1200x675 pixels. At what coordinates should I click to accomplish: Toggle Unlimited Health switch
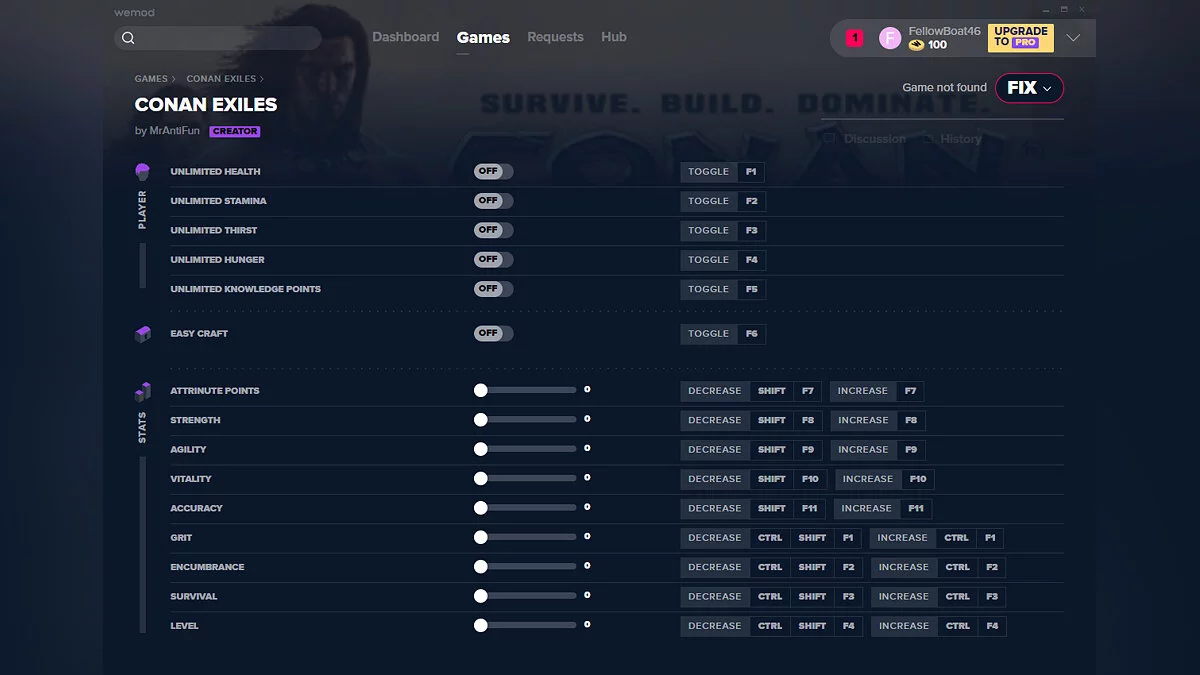493,172
